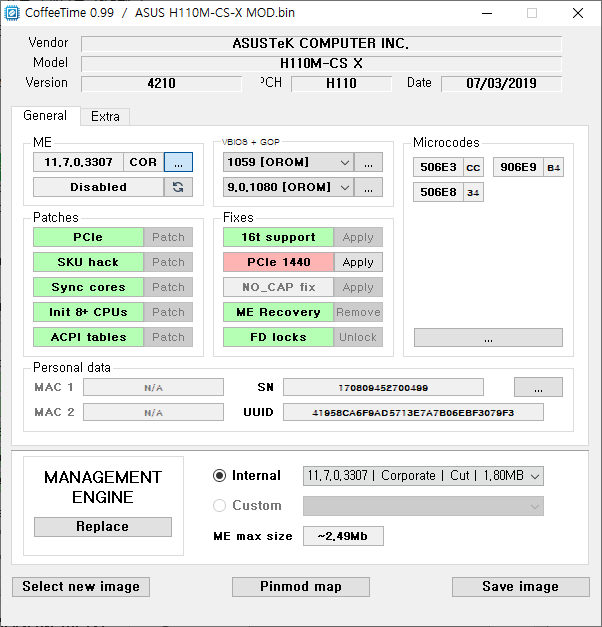Click the 16t support status label
Viewport: 602px width, 627px height.
[278, 237]
